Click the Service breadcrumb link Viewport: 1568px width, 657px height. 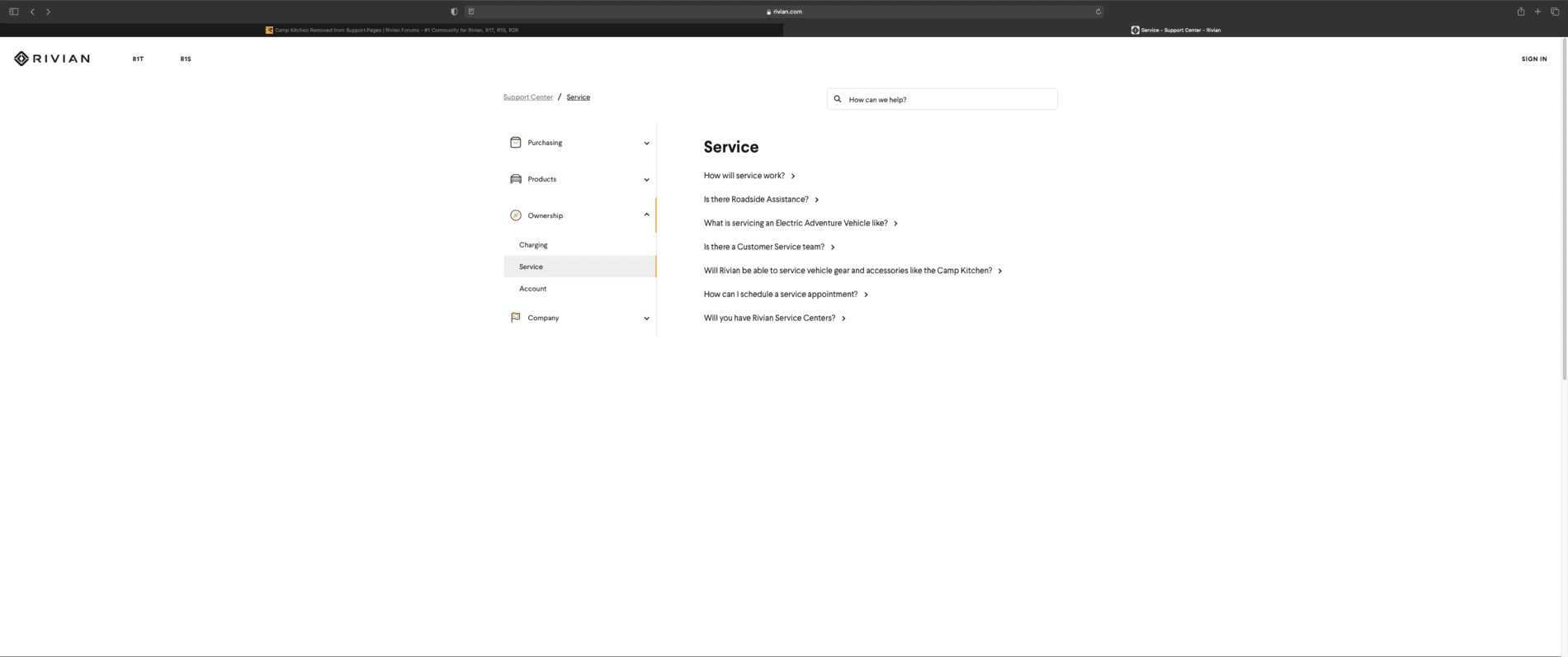coord(578,97)
